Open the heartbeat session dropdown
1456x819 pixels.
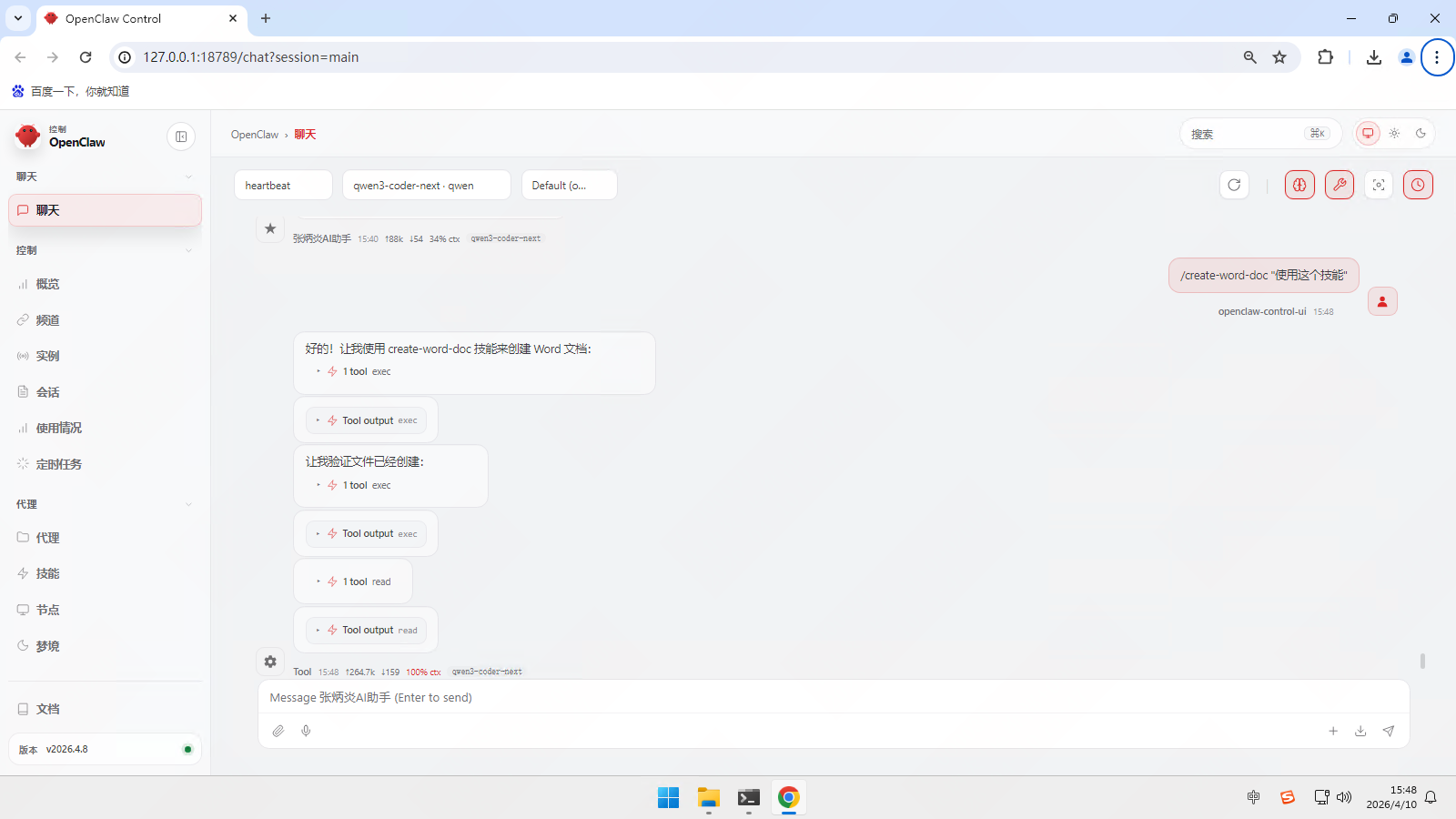(283, 185)
